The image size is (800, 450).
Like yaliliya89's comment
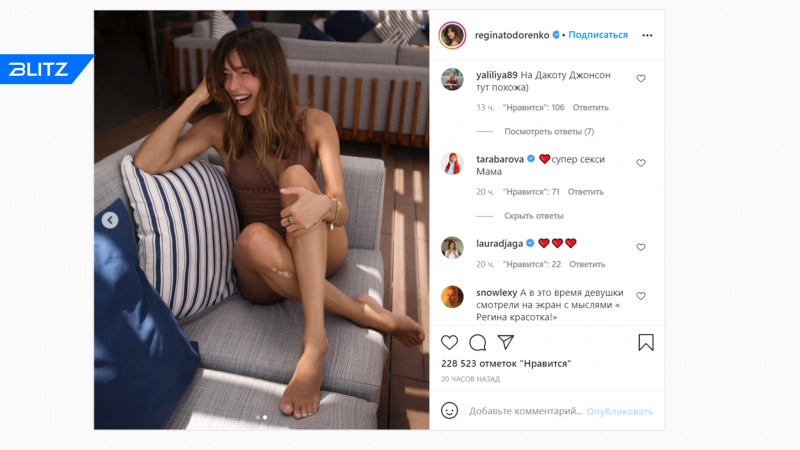[x=641, y=79]
